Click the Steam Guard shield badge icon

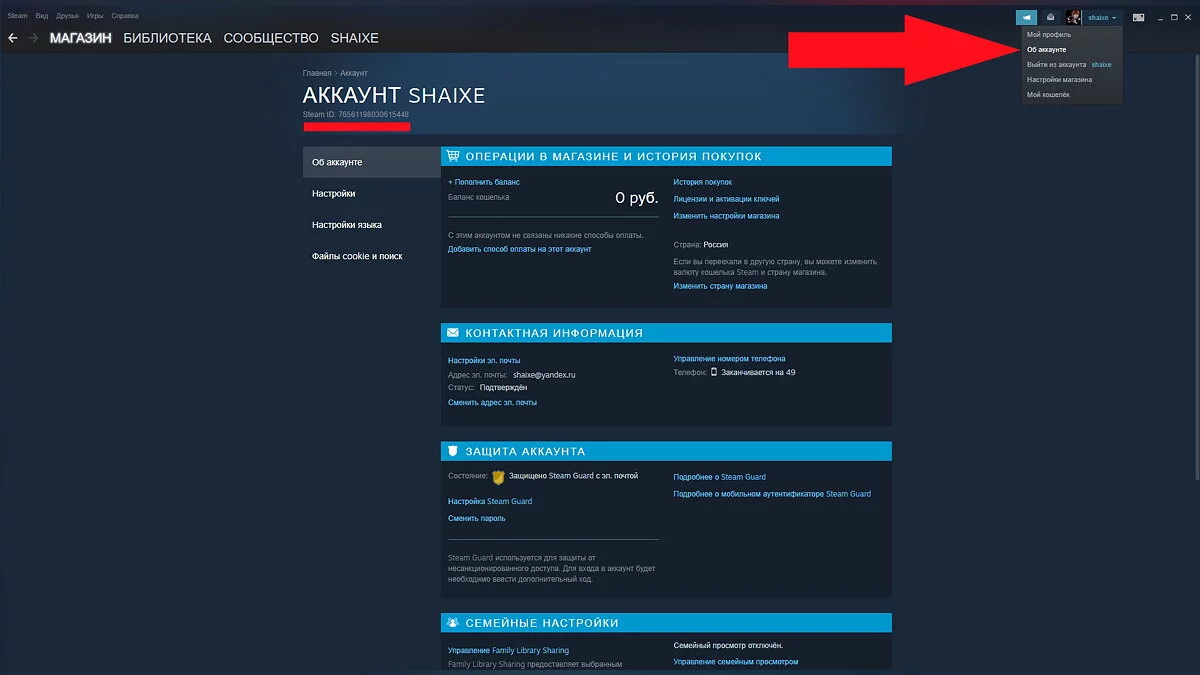pyautogui.click(x=499, y=477)
